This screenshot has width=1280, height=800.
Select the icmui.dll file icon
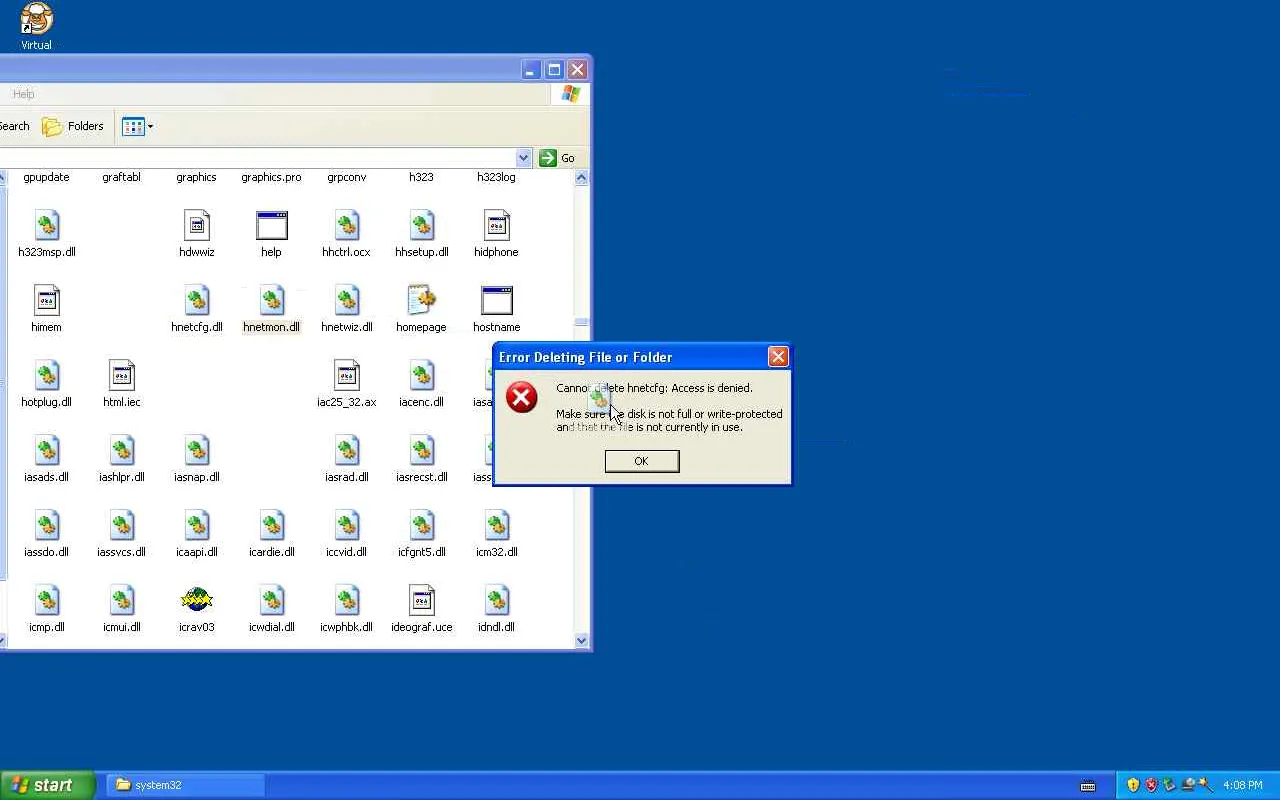pyautogui.click(x=122, y=600)
